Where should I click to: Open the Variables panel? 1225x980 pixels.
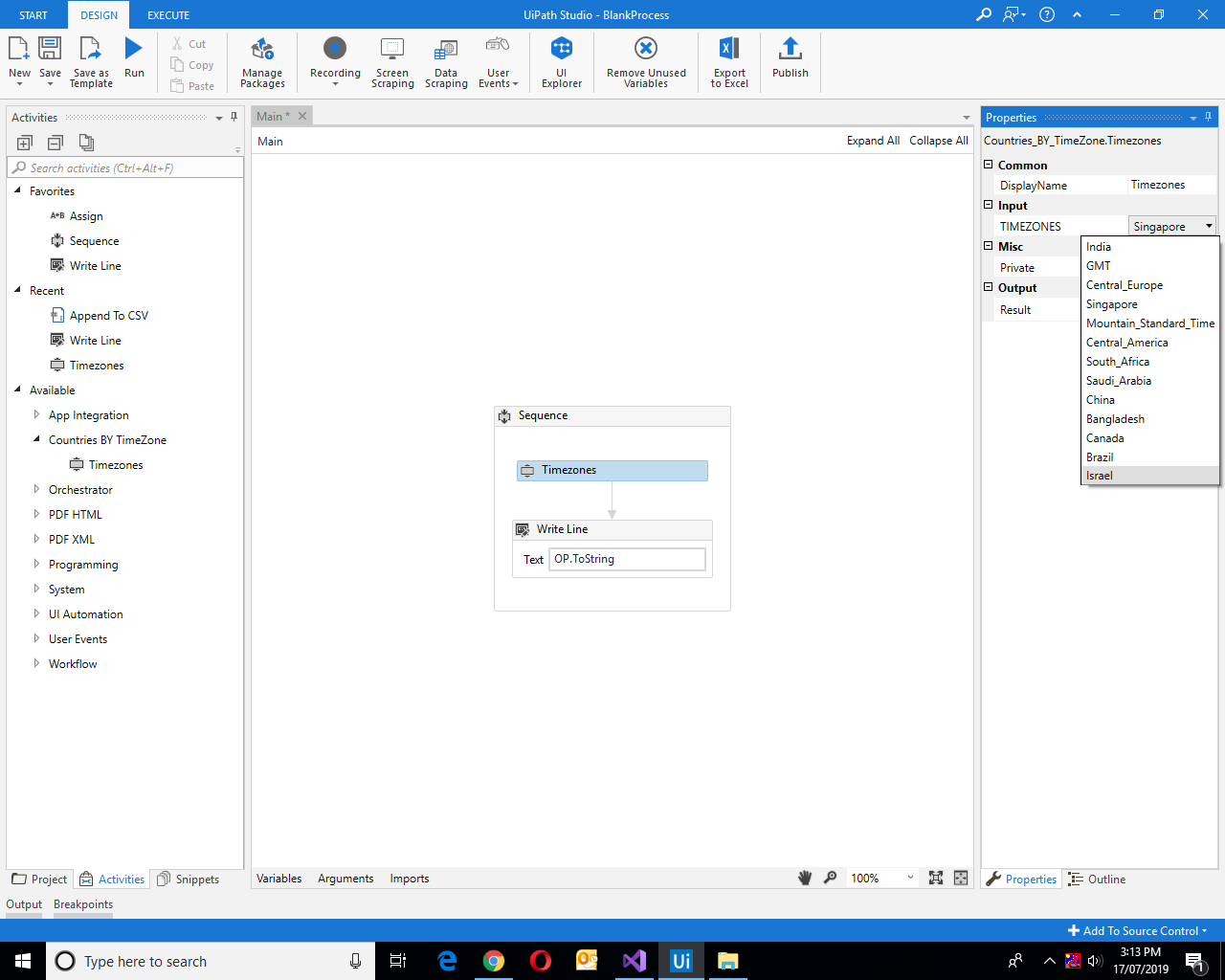[279, 879]
